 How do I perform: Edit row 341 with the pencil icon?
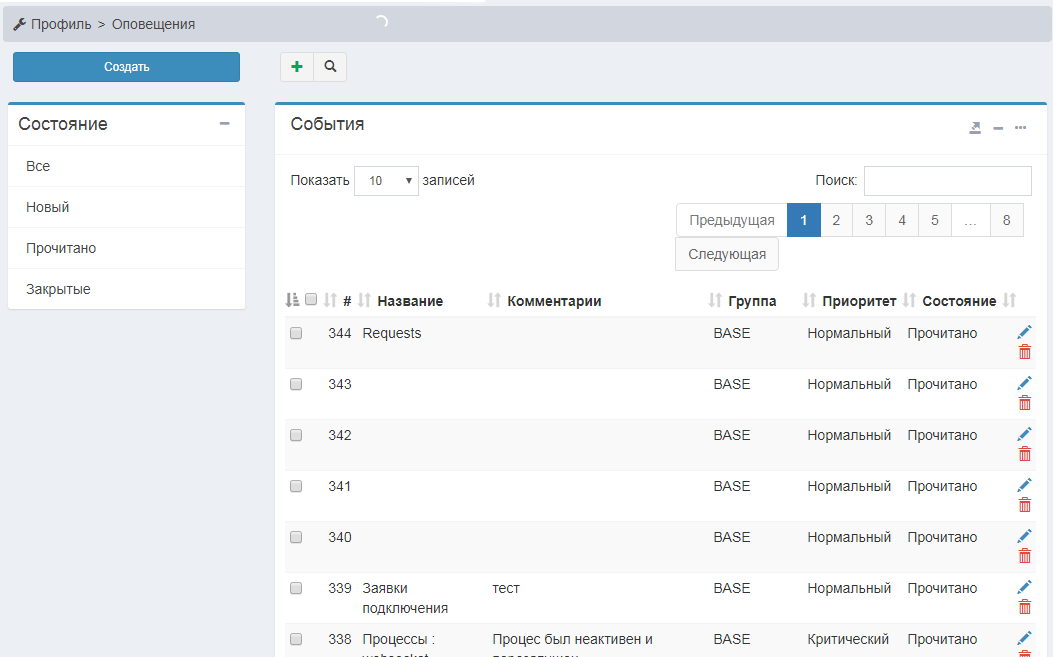(x=1024, y=485)
